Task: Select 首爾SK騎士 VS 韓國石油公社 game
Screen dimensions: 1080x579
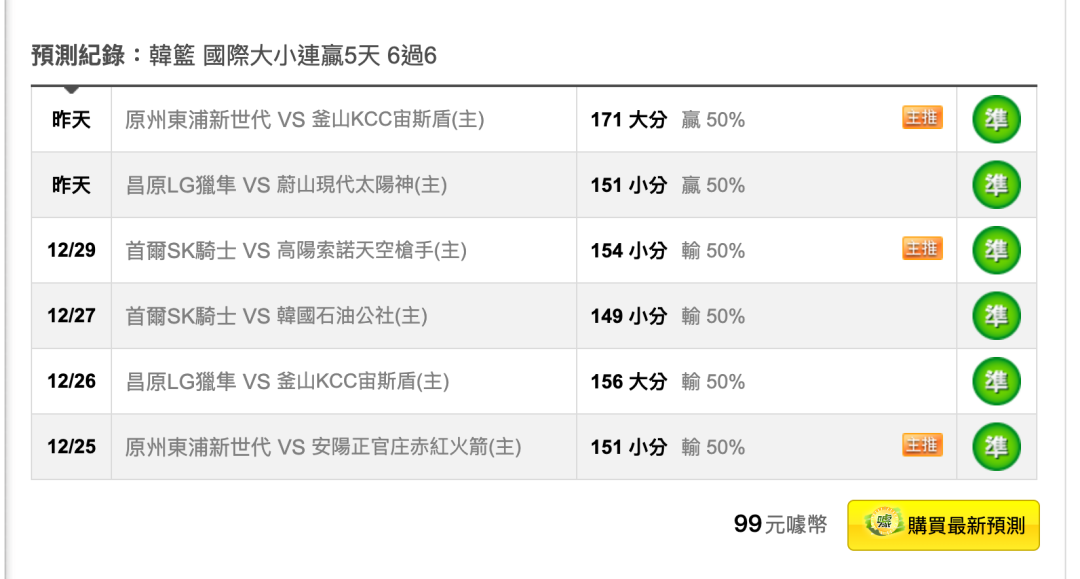Action: point(276,316)
